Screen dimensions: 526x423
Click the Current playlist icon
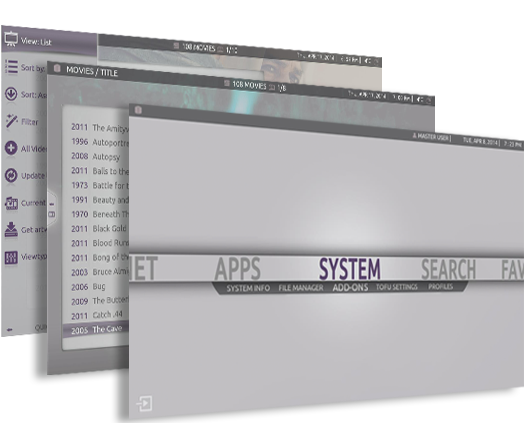tap(11, 203)
